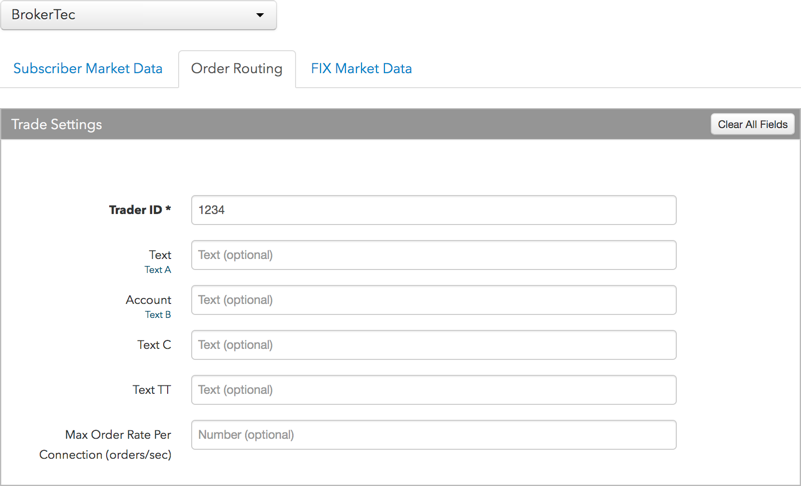Viewport: 801px width, 486px height.
Task: Open the BrokerTec exchange dropdown
Action: pos(138,15)
